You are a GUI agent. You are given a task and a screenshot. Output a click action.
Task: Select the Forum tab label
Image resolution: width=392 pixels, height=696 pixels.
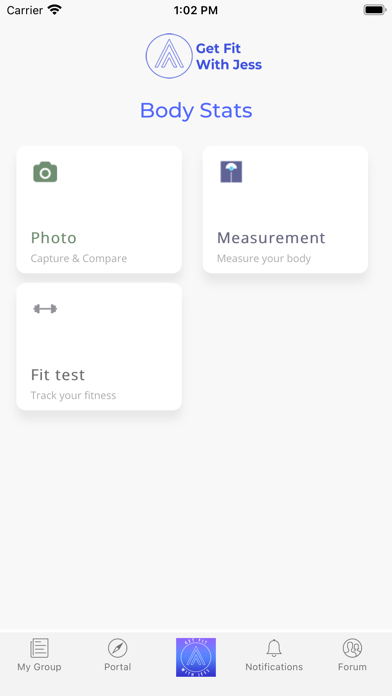click(352, 667)
